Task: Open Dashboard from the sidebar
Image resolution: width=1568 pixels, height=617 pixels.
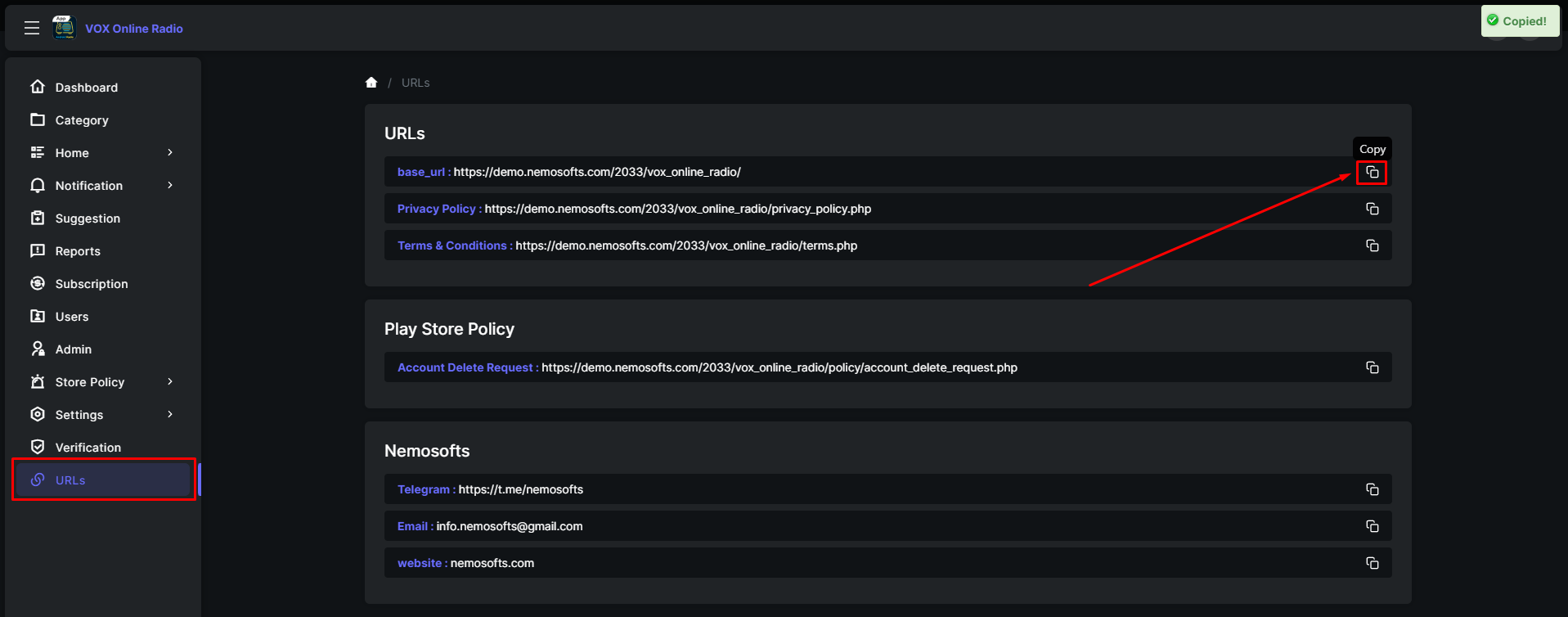Action: tap(103, 88)
